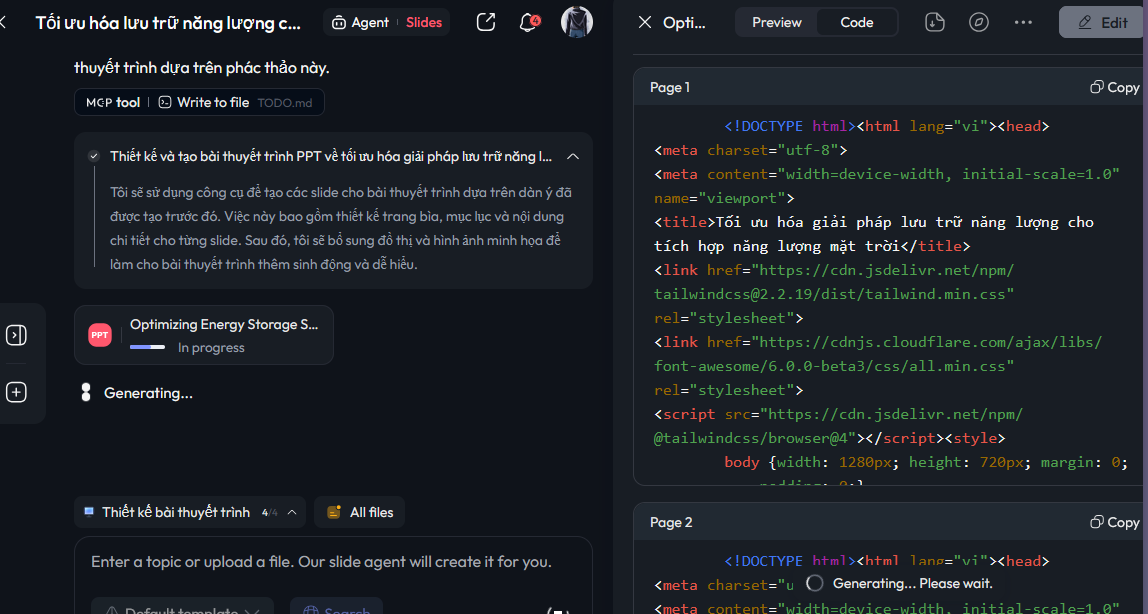
Task: Open the Optimizing Energy Storage S... card
Action: point(204,335)
